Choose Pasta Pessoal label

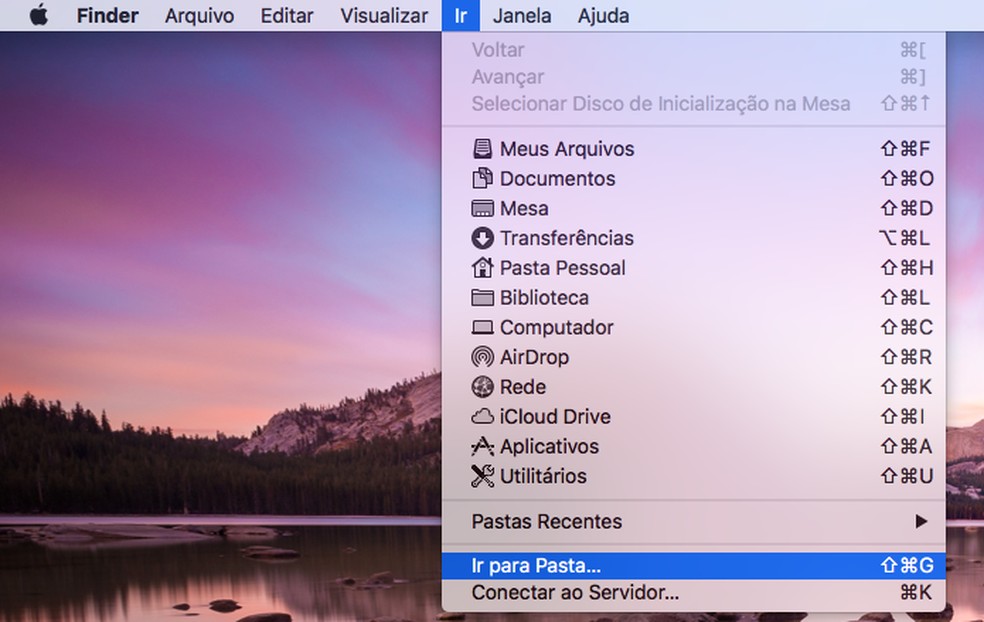562,267
